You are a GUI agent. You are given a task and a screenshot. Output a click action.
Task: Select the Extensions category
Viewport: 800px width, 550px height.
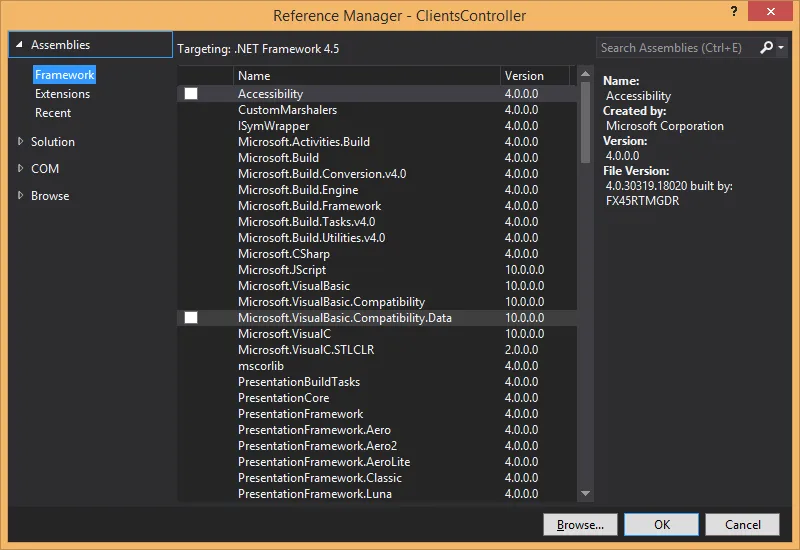pos(62,94)
